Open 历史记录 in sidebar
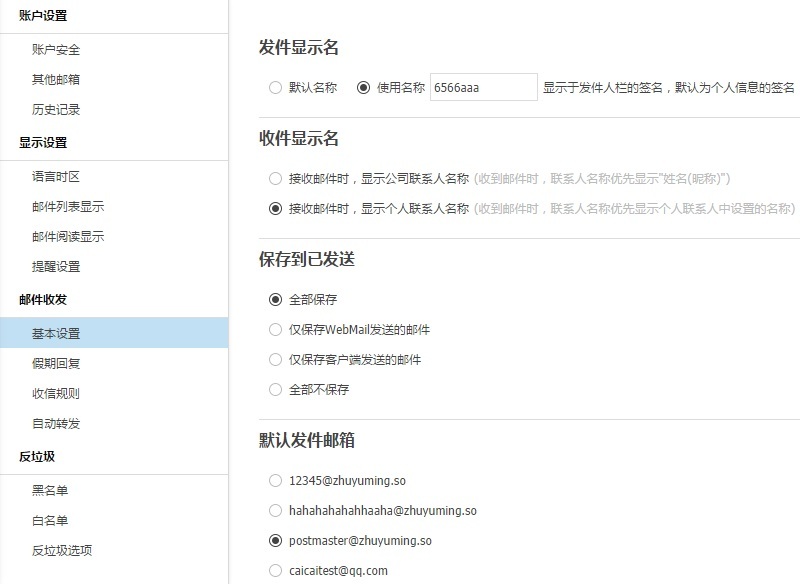The height and width of the screenshot is (584, 800). (56, 110)
